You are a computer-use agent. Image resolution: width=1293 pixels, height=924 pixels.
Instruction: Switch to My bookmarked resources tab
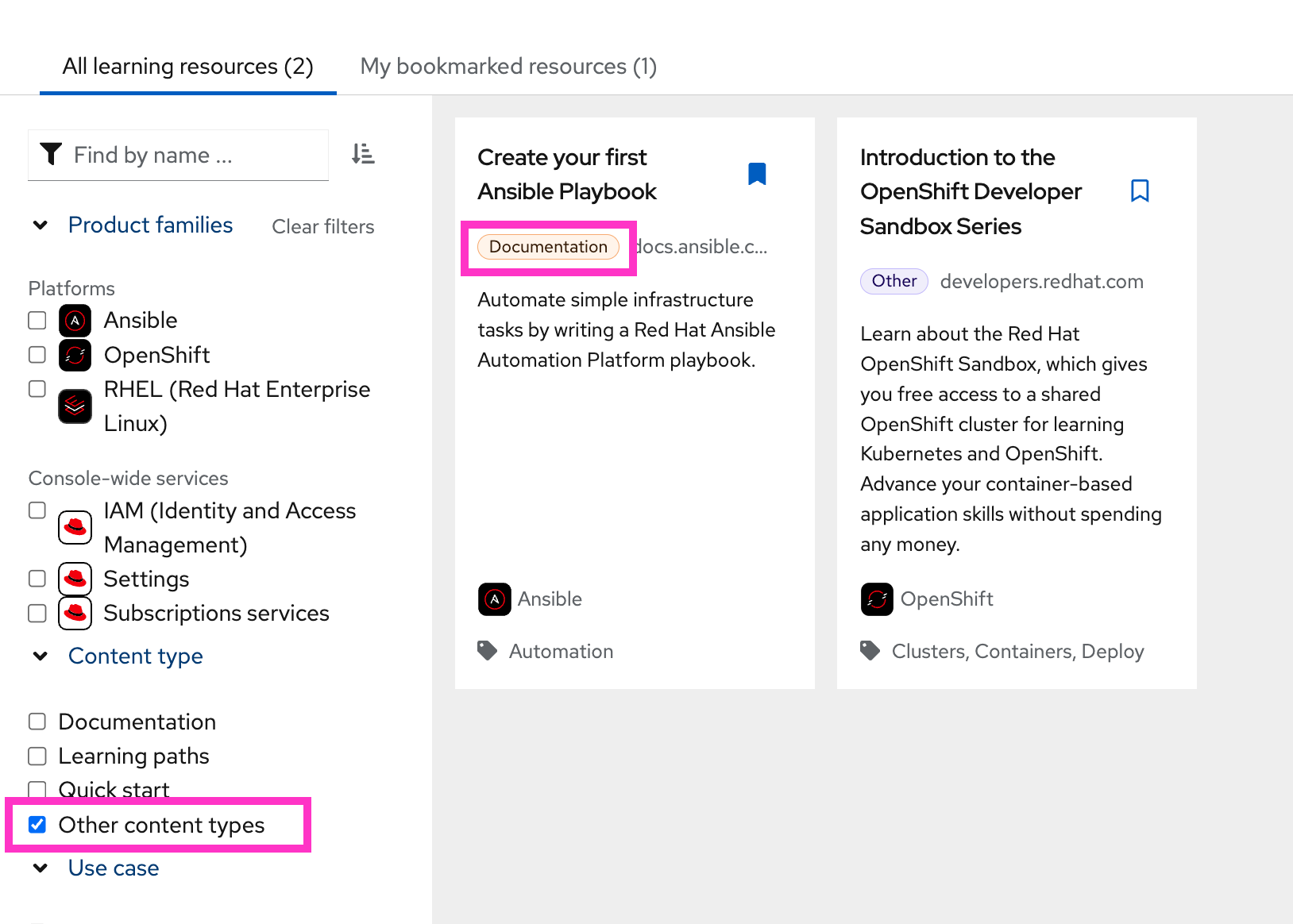(508, 67)
